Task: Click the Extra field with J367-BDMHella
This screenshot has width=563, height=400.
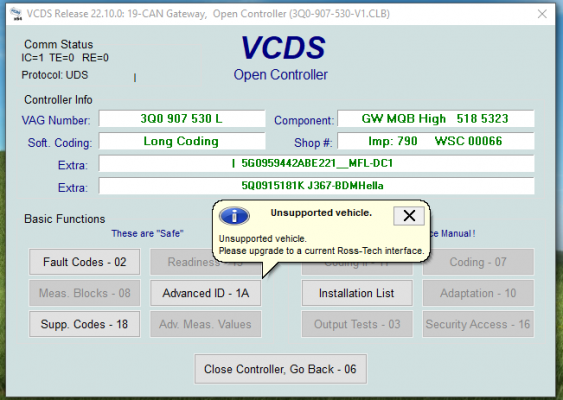Action: (316, 186)
